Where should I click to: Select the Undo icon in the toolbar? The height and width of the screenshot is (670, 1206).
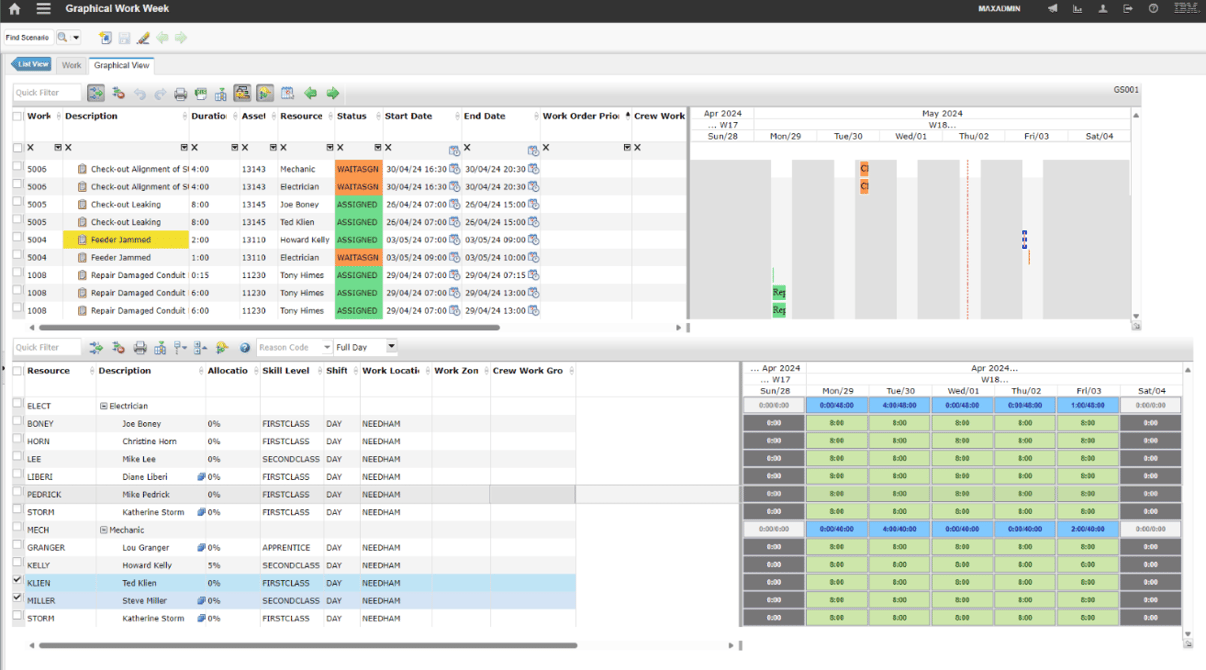click(x=140, y=92)
